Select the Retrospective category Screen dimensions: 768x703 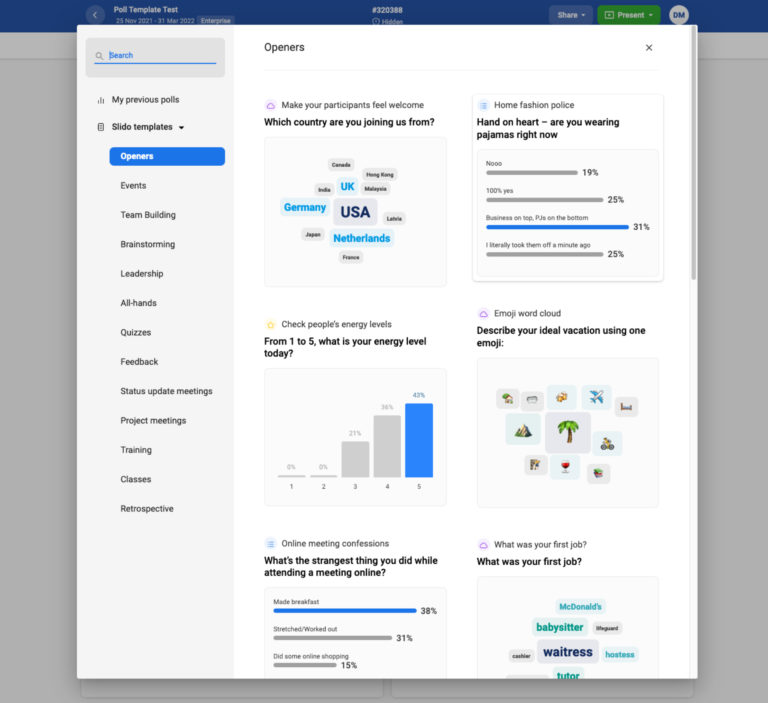click(x=147, y=509)
